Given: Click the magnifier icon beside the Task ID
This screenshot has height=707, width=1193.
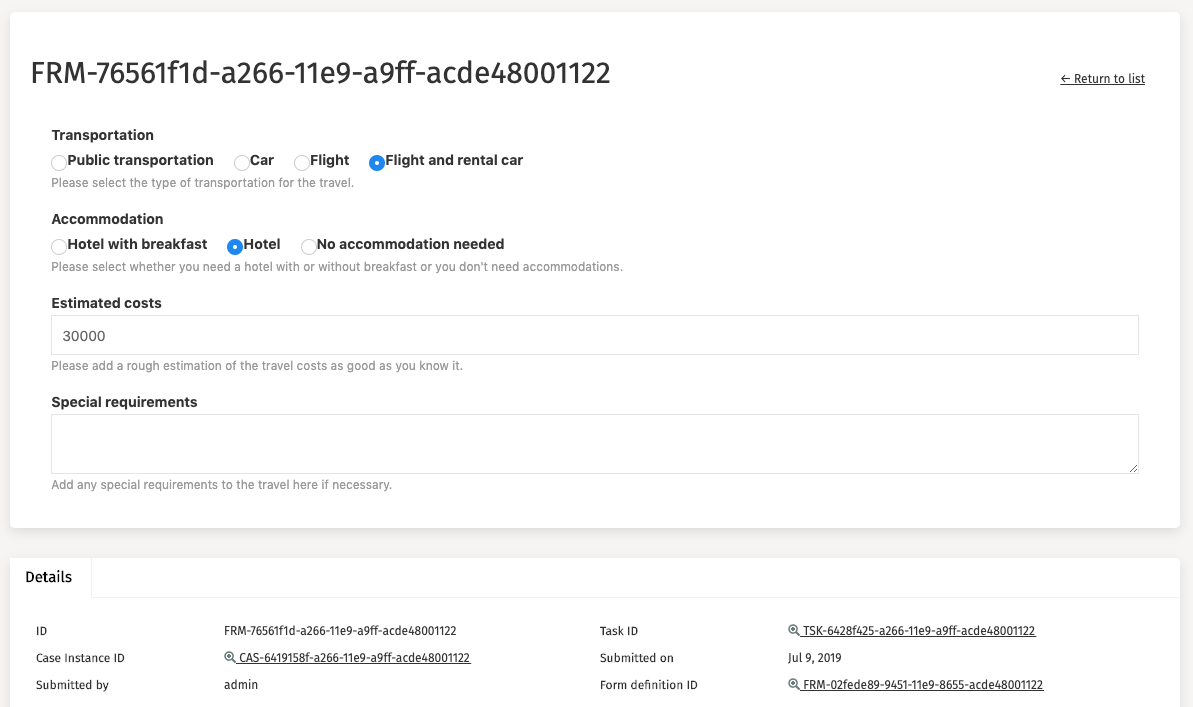Looking at the screenshot, I should [794, 631].
